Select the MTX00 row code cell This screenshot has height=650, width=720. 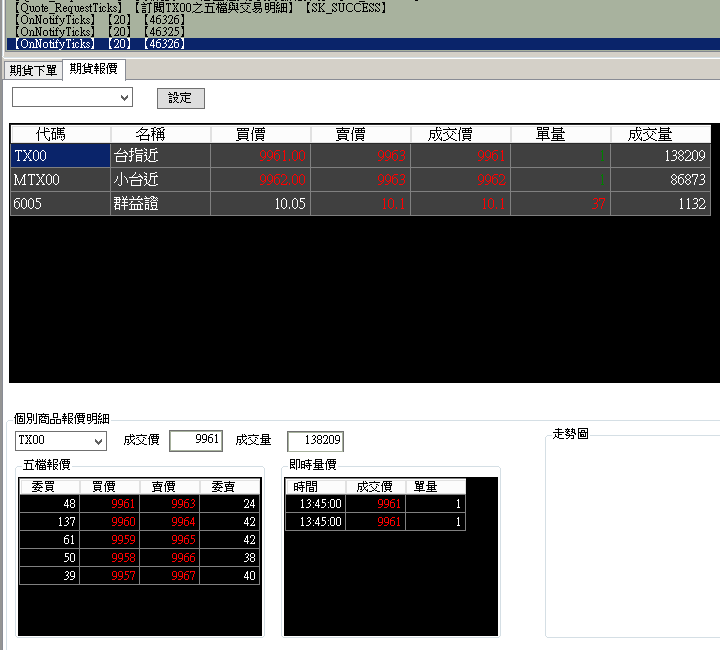[60, 179]
